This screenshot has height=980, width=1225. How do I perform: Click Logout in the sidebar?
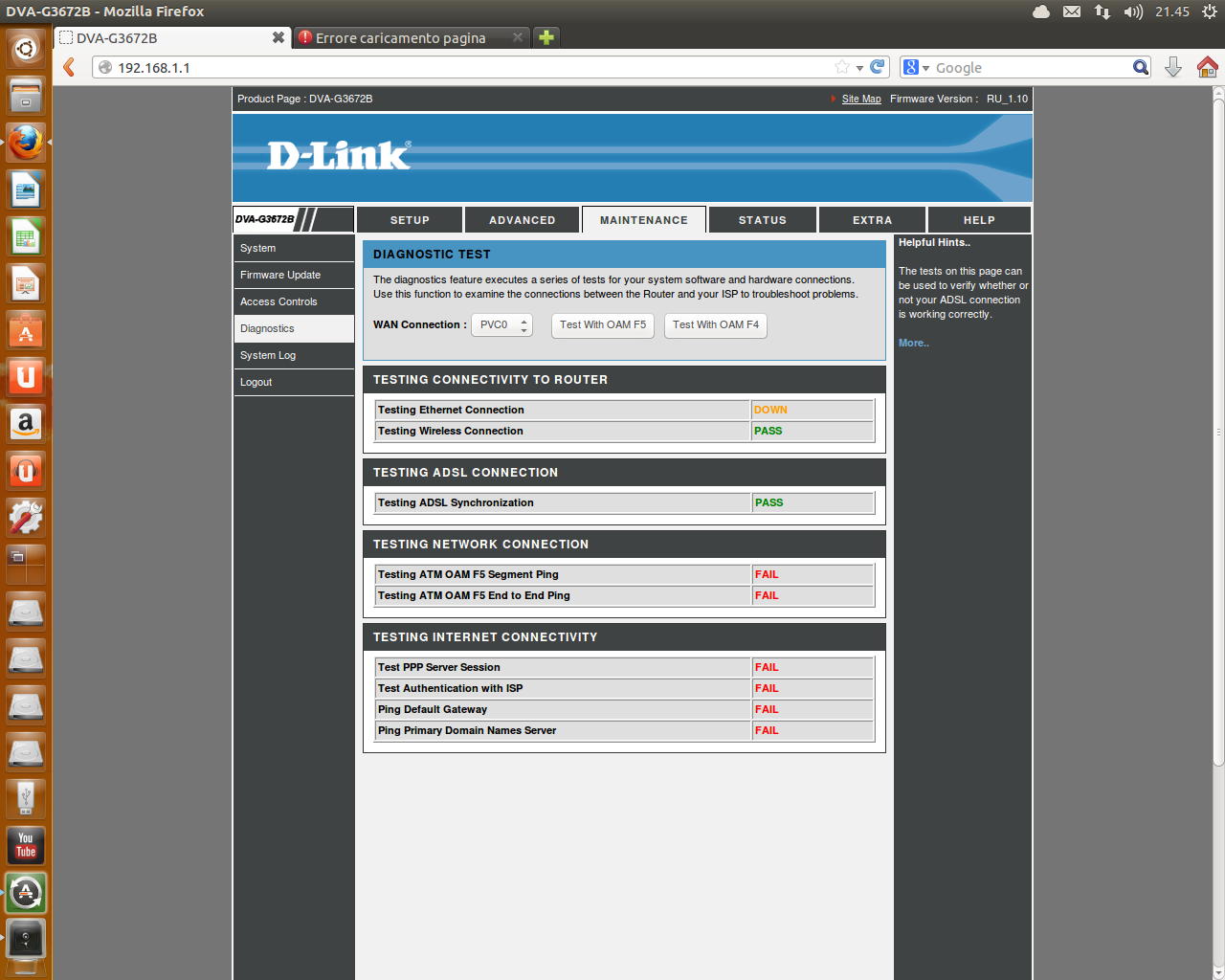(x=294, y=382)
